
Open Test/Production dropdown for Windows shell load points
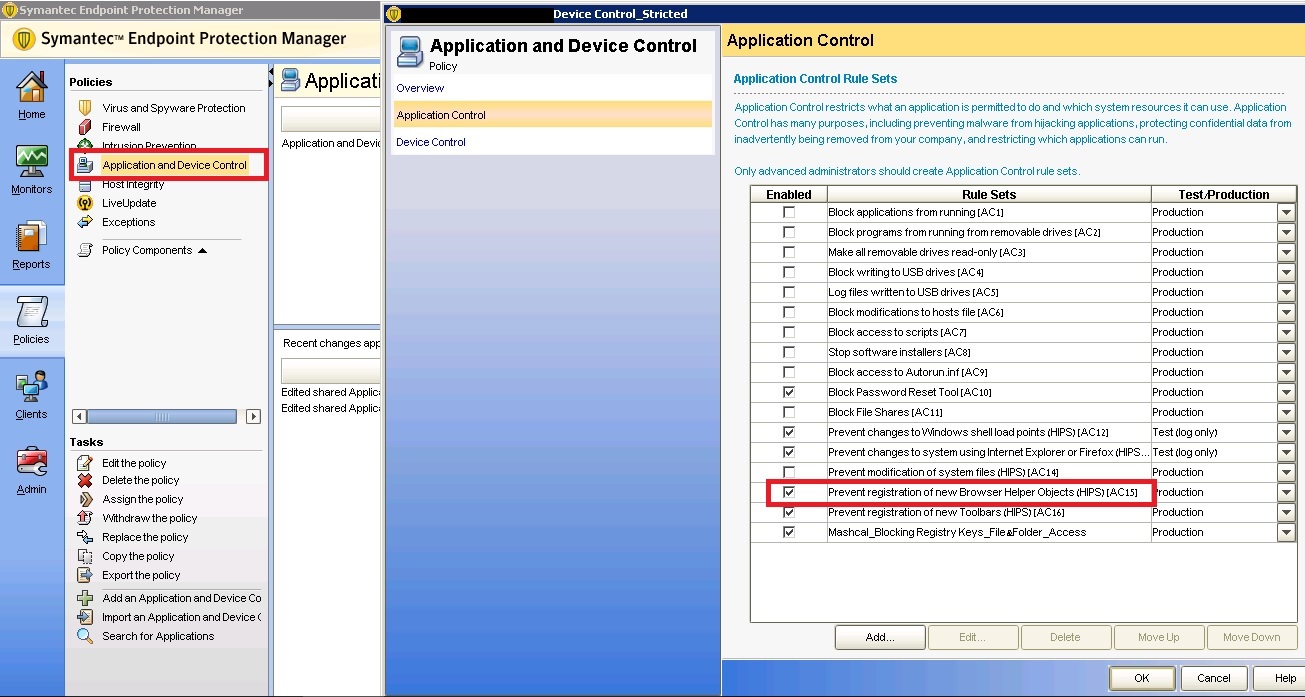[1288, 432]
